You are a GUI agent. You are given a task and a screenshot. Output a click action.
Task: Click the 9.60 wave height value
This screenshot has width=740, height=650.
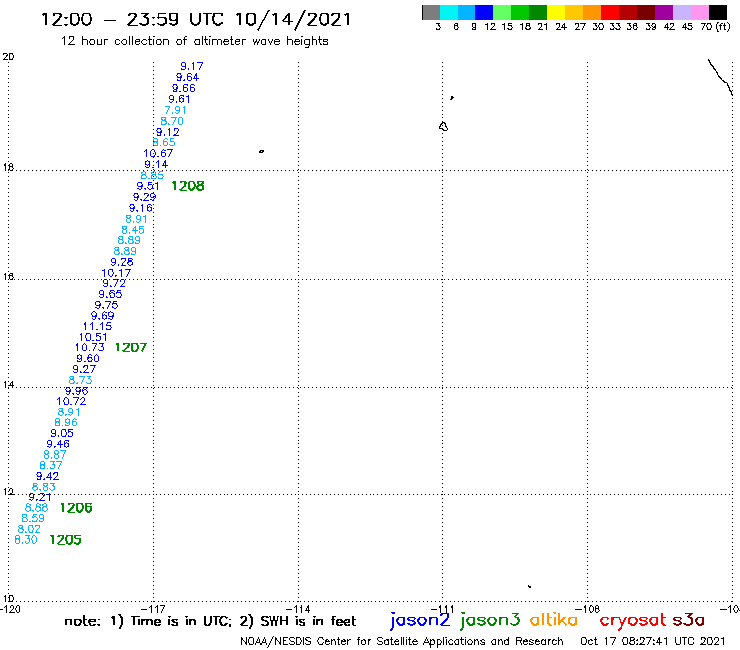(x=88, y=358)
